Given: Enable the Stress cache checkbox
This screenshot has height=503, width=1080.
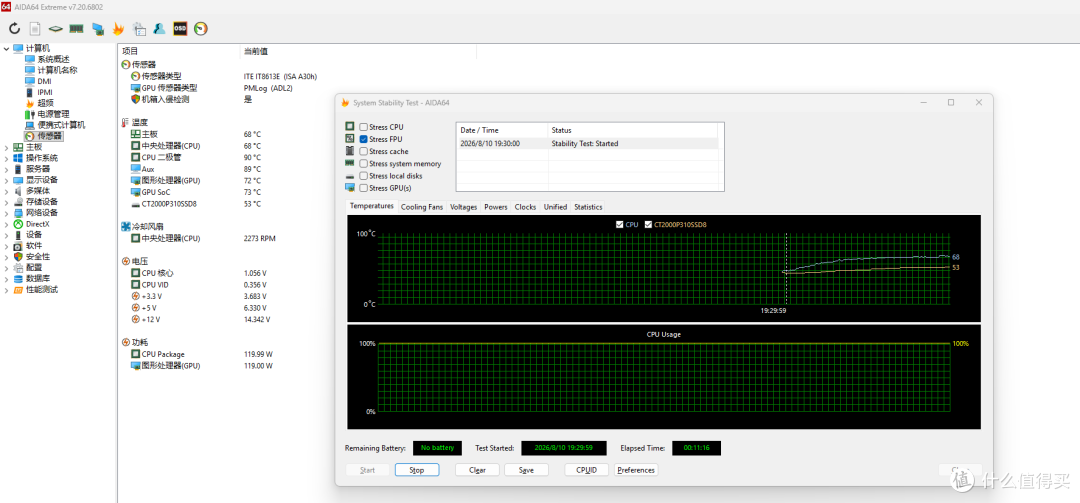Looking at the screenshot, I should click(x=364, y=152).
